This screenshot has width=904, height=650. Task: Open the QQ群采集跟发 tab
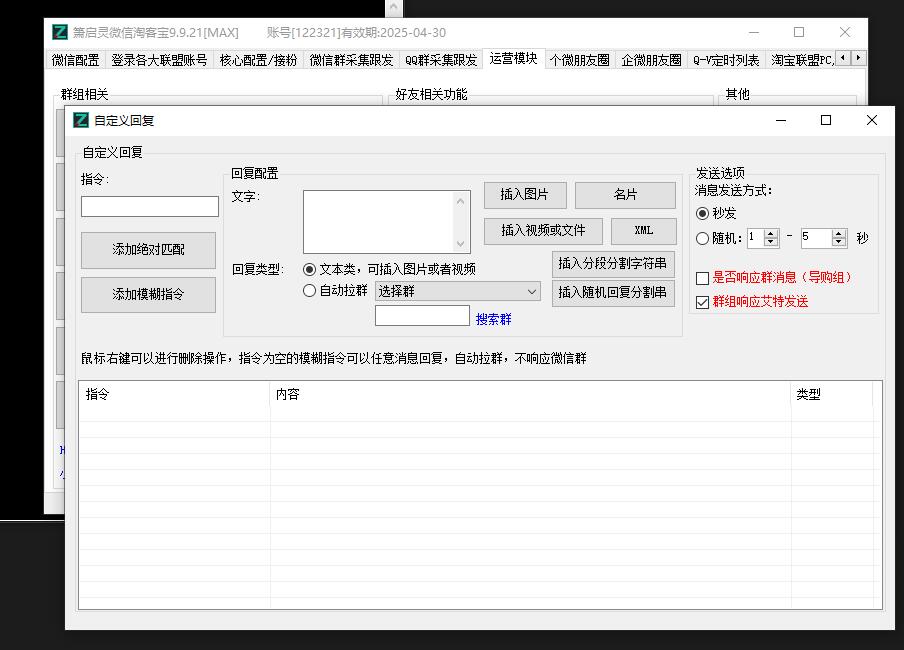pos(441,60)
